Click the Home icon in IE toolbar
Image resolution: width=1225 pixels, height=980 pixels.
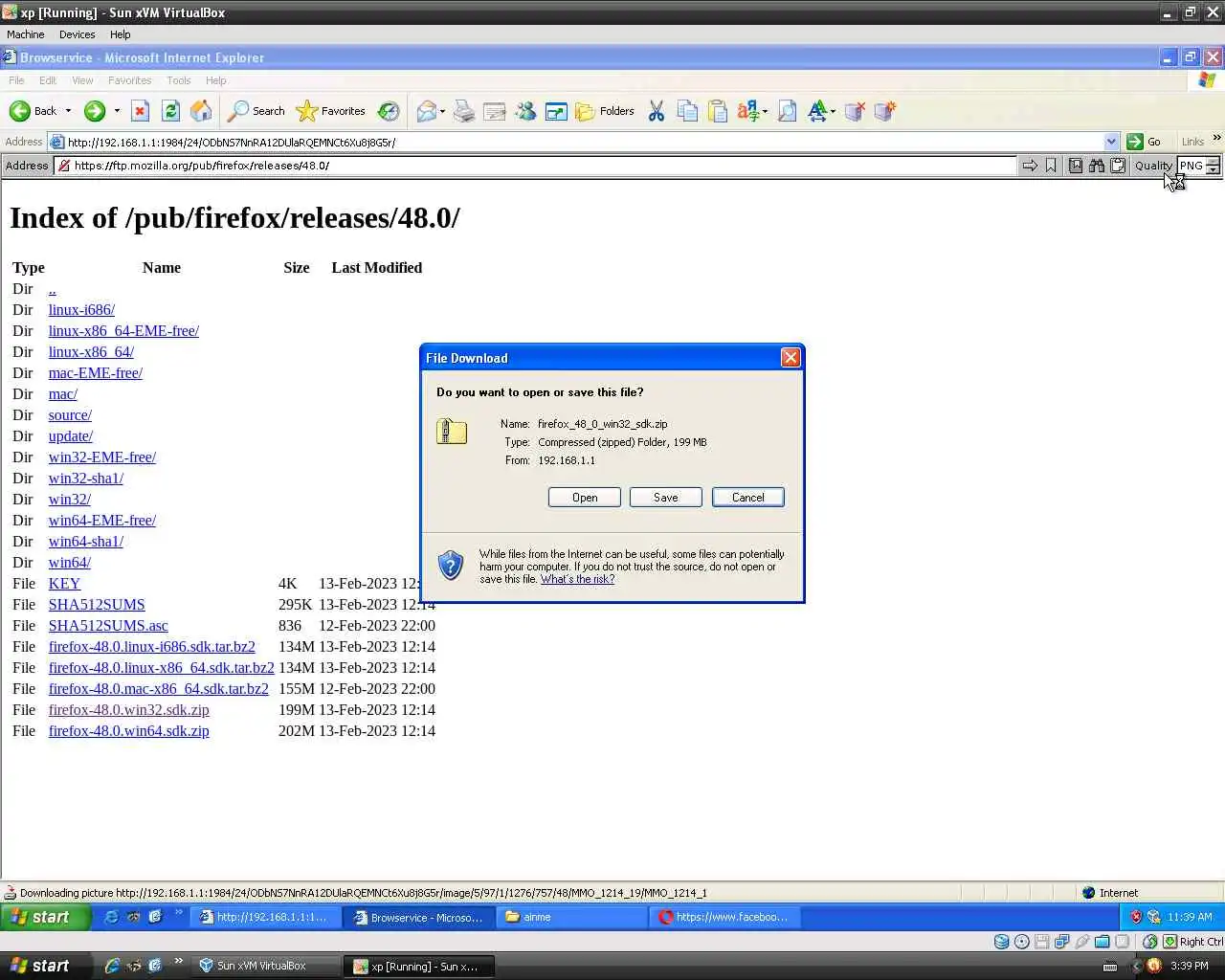coord(201,111)
